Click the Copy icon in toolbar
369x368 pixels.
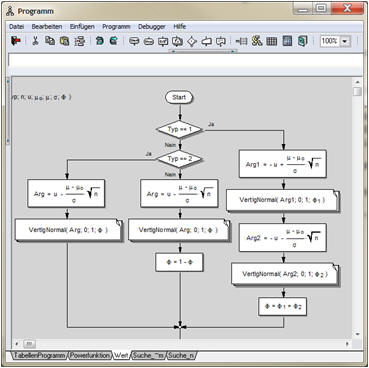50,41
